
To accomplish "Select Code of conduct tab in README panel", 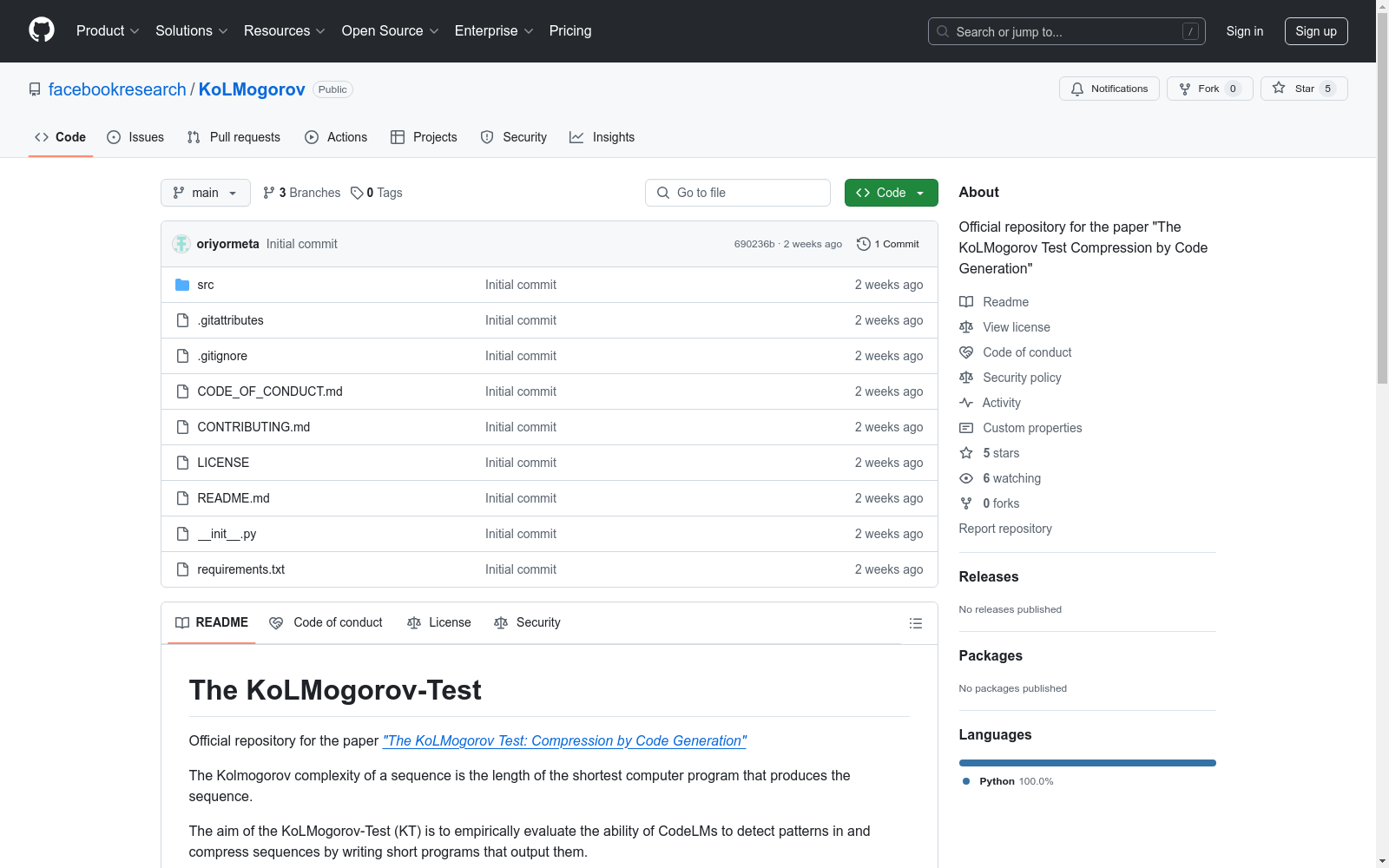I will (326, 622).
